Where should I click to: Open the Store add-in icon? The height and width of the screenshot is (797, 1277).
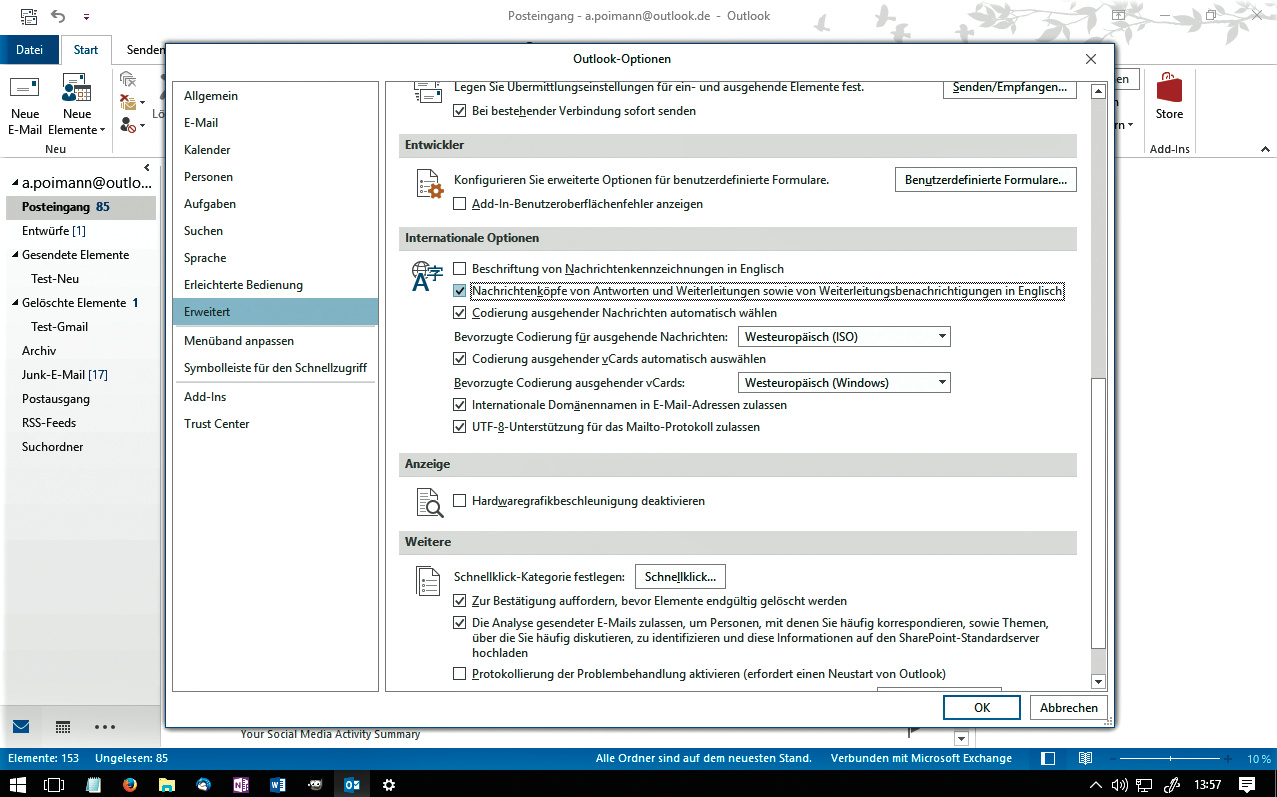tap(1169, 89)
